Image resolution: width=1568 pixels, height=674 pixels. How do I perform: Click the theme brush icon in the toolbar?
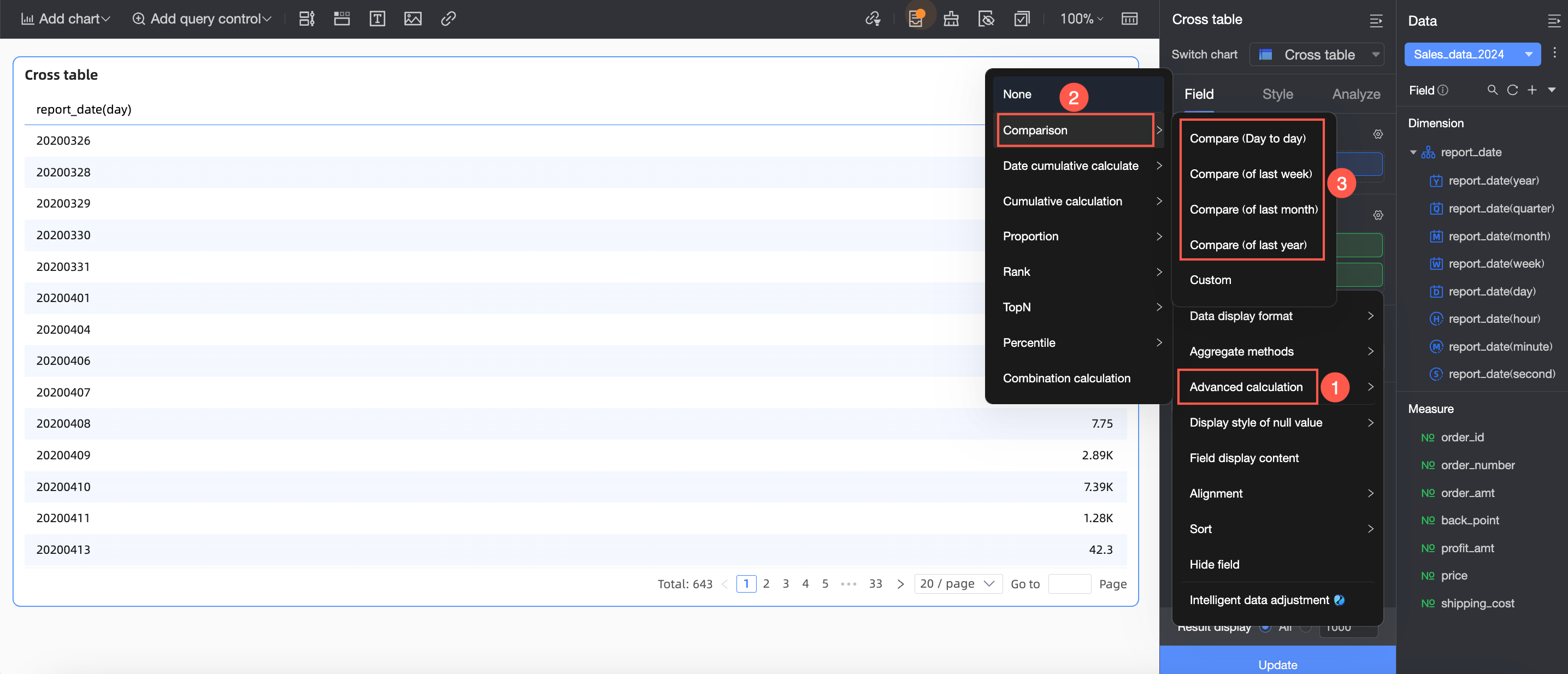click(x=951, y=19)
